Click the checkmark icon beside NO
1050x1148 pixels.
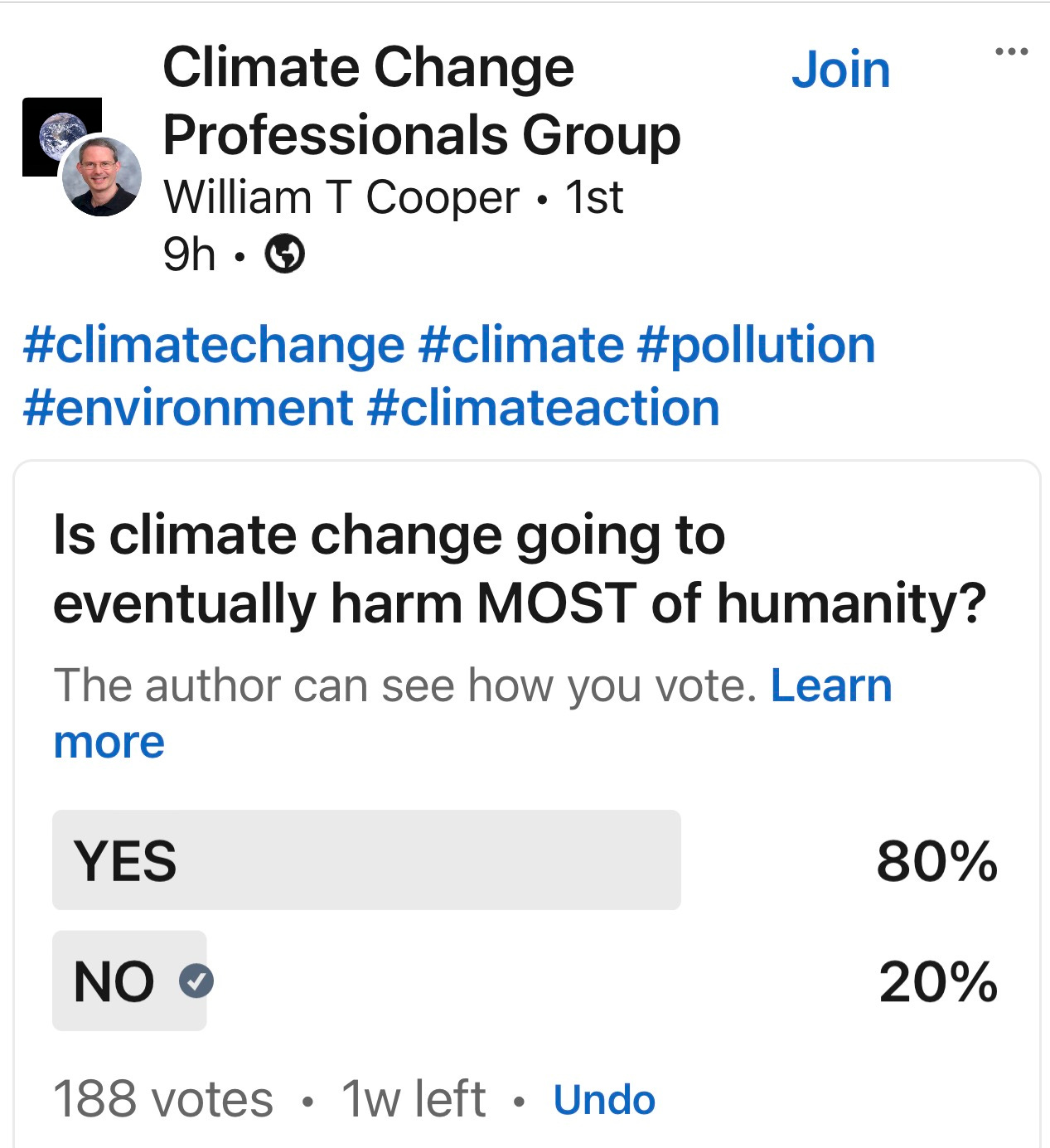(196, 981)
